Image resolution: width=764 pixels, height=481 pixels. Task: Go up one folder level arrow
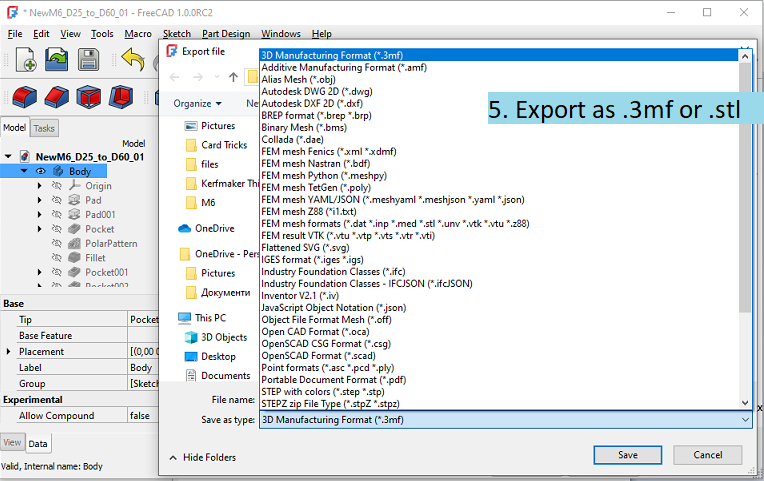coord(233,77)
